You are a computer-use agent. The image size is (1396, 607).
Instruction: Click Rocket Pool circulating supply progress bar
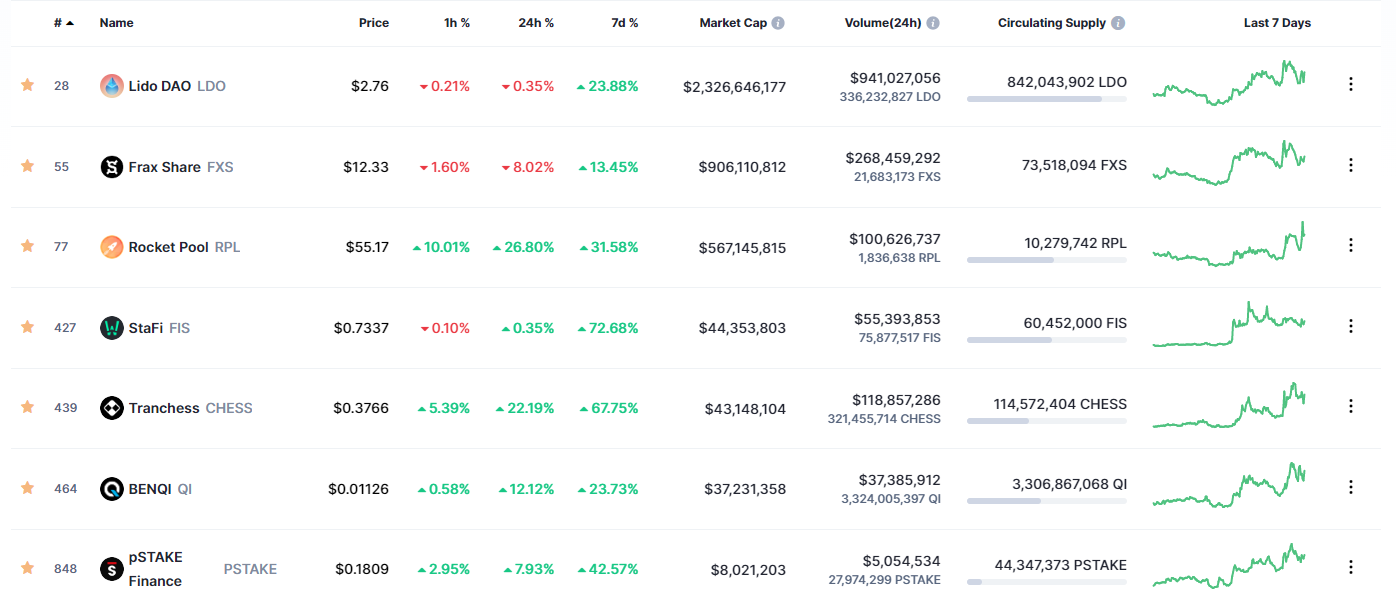1047,260
